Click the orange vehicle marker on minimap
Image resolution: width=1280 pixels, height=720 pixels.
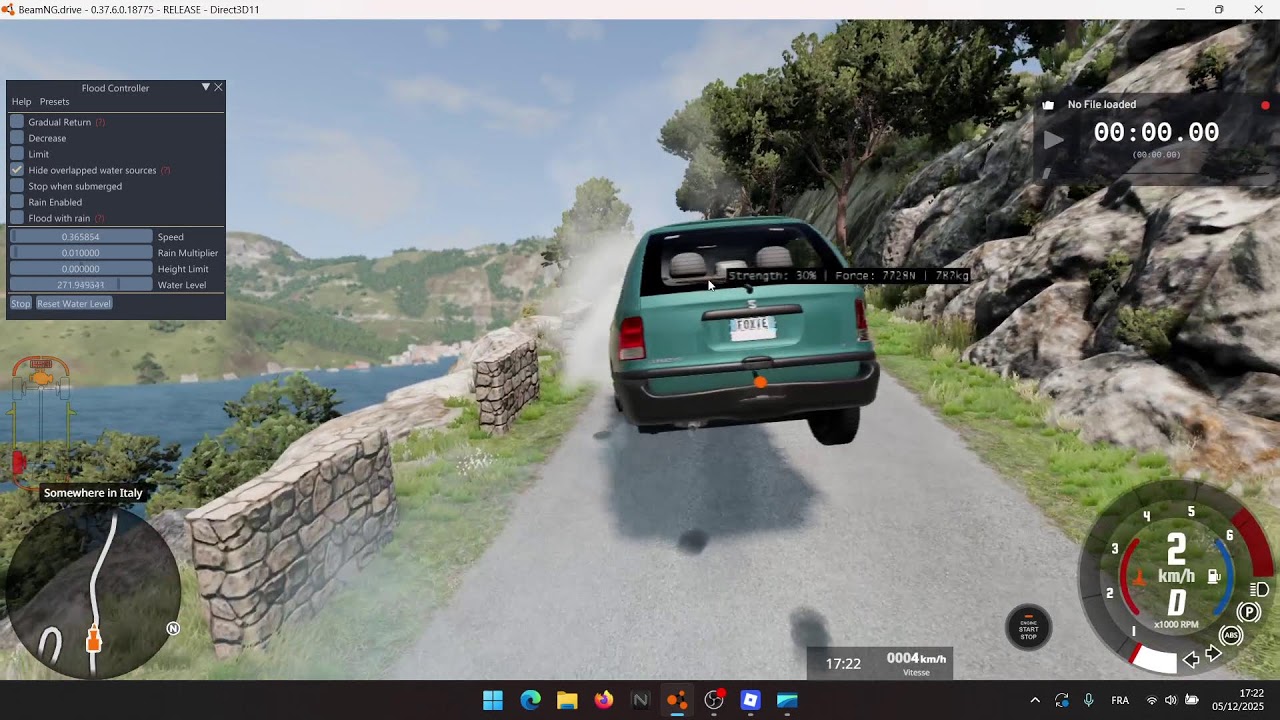(x=94, y=638)
